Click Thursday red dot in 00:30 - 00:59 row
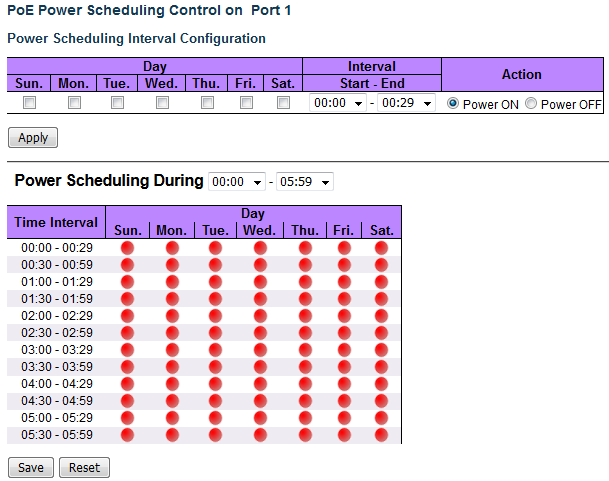 click(x=305, y=264)
